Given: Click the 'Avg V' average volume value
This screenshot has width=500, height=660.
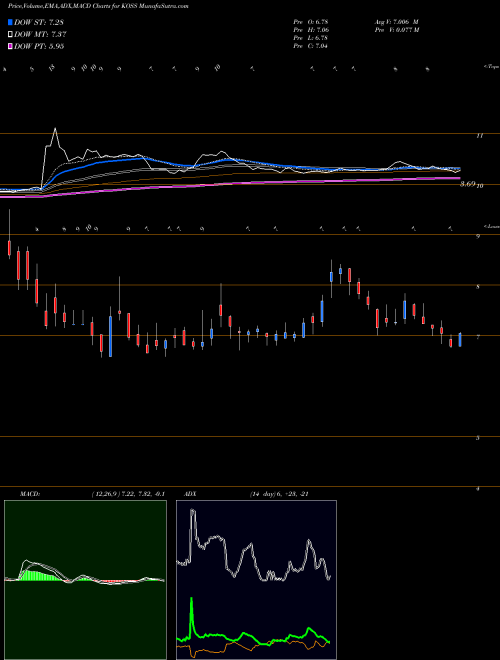Looking at the screenshot, I should tap(396, 21).
